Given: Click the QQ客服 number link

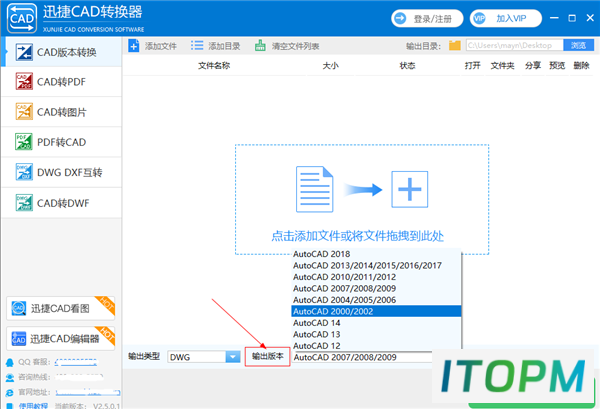Looking at the screenshot, I should coord(76,362).
